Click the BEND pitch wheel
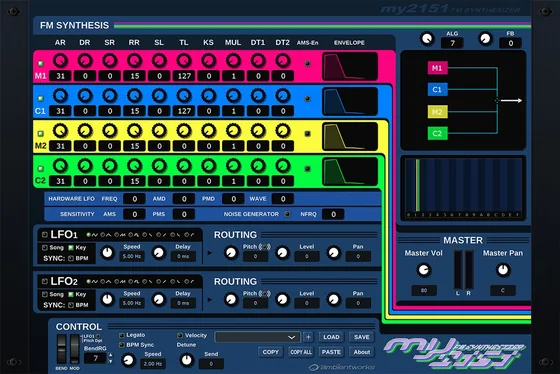 pyautogui.click(x=62, y=349)
